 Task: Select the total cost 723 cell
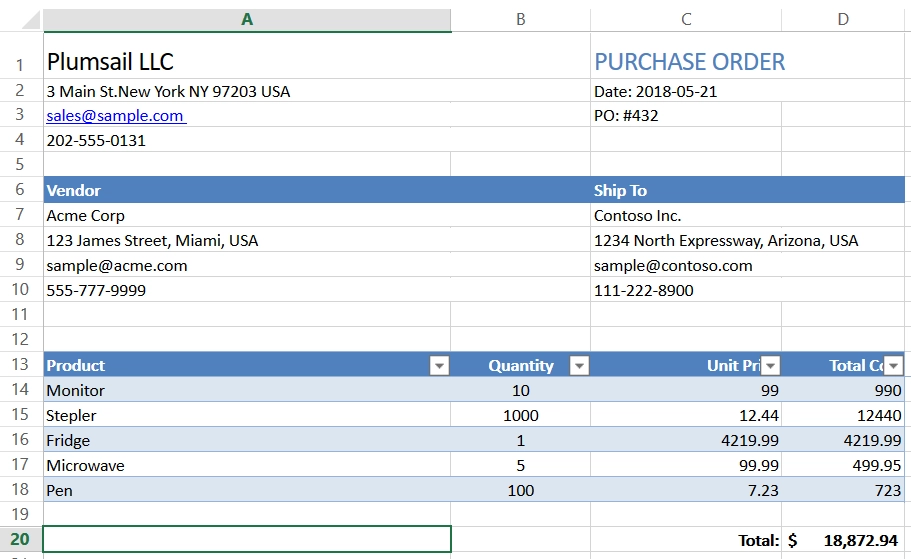click(x=843, y=489)
